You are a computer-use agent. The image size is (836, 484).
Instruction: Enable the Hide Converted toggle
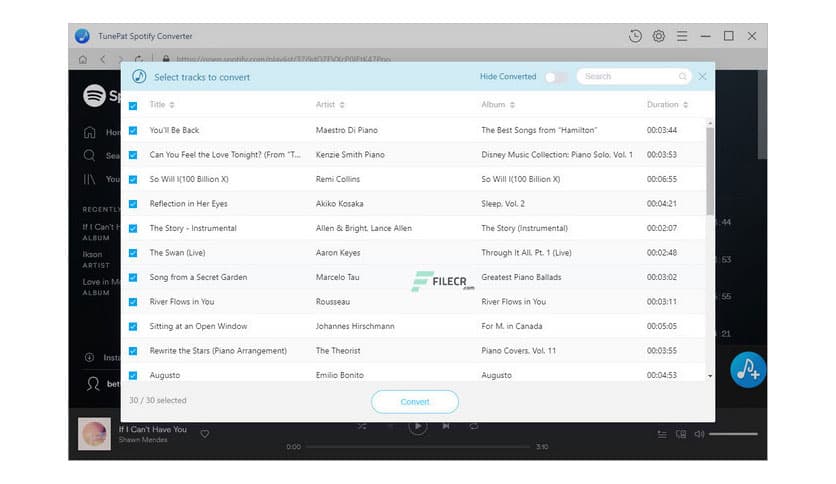coord(556,77)
